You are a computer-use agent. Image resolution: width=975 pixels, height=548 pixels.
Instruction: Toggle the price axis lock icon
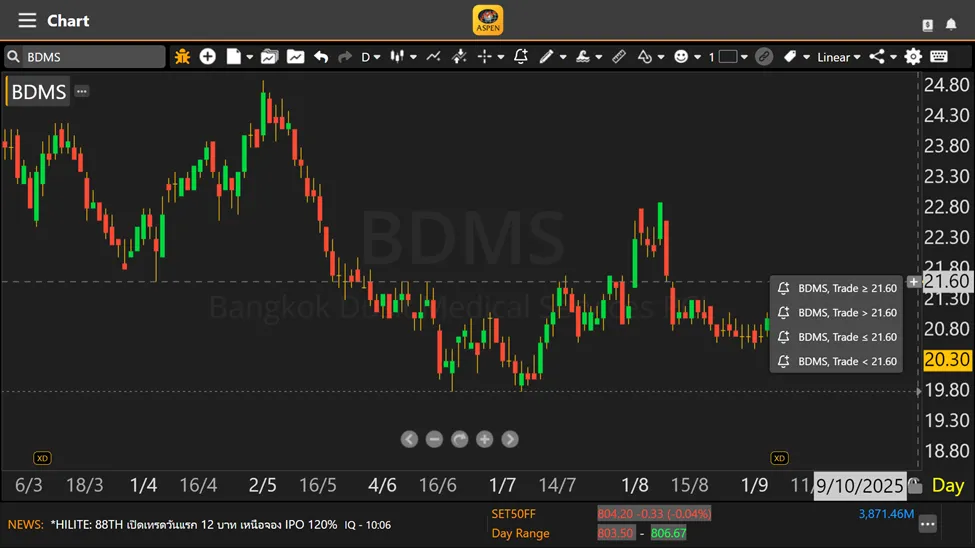coord(914,486)
